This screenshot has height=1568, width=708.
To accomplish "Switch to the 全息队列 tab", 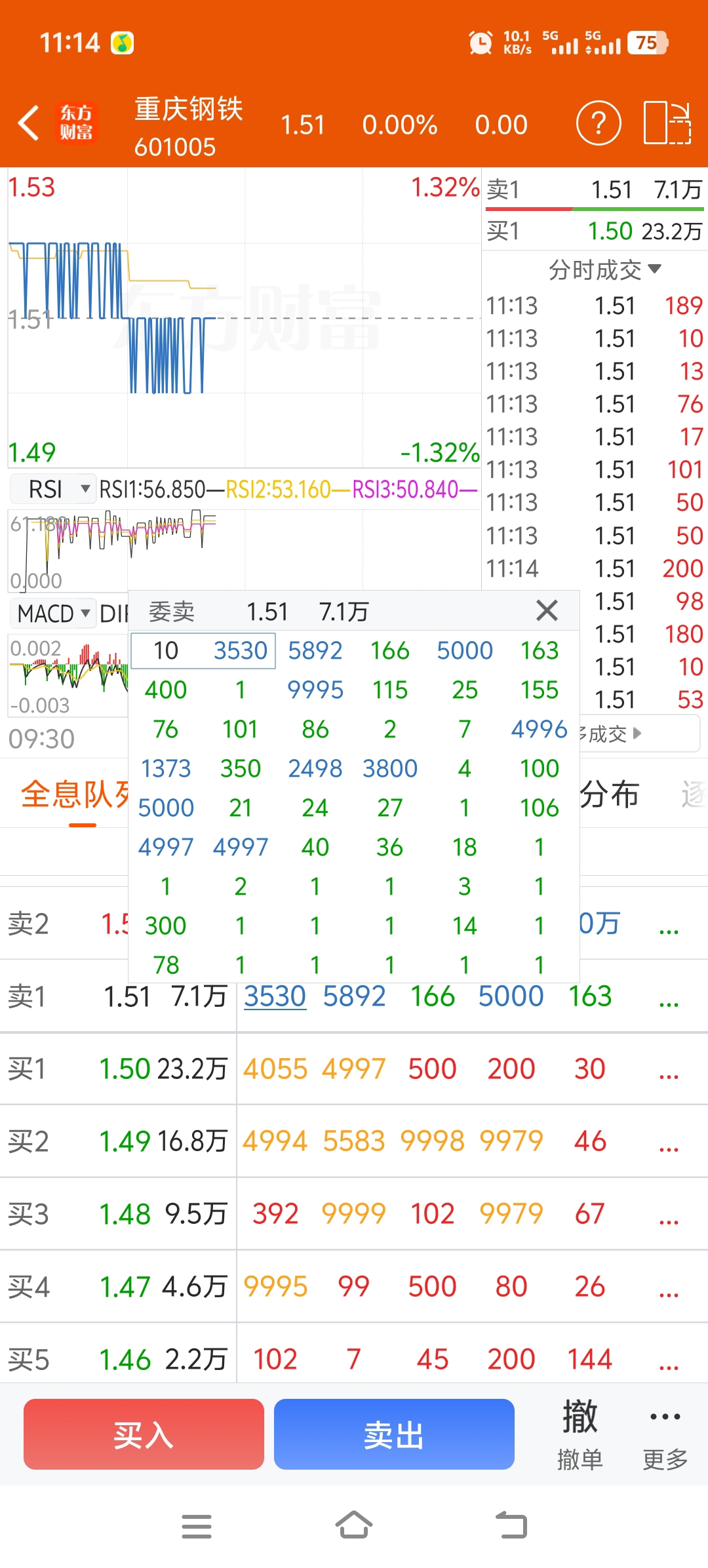I will (75, 794).
